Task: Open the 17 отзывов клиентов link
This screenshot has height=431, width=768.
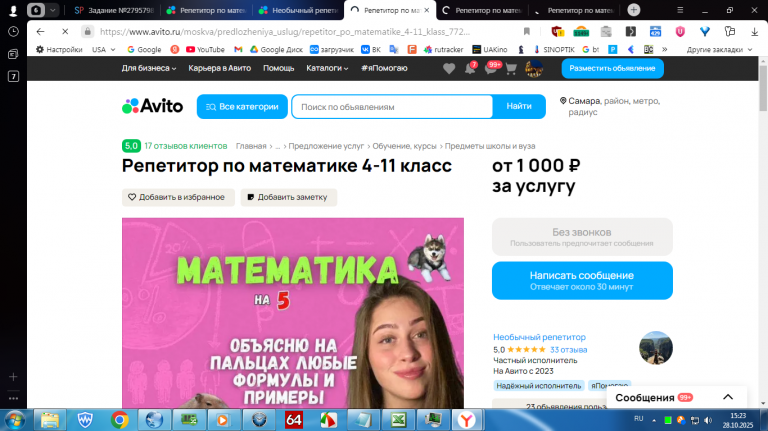Action: tap(186, 146)
